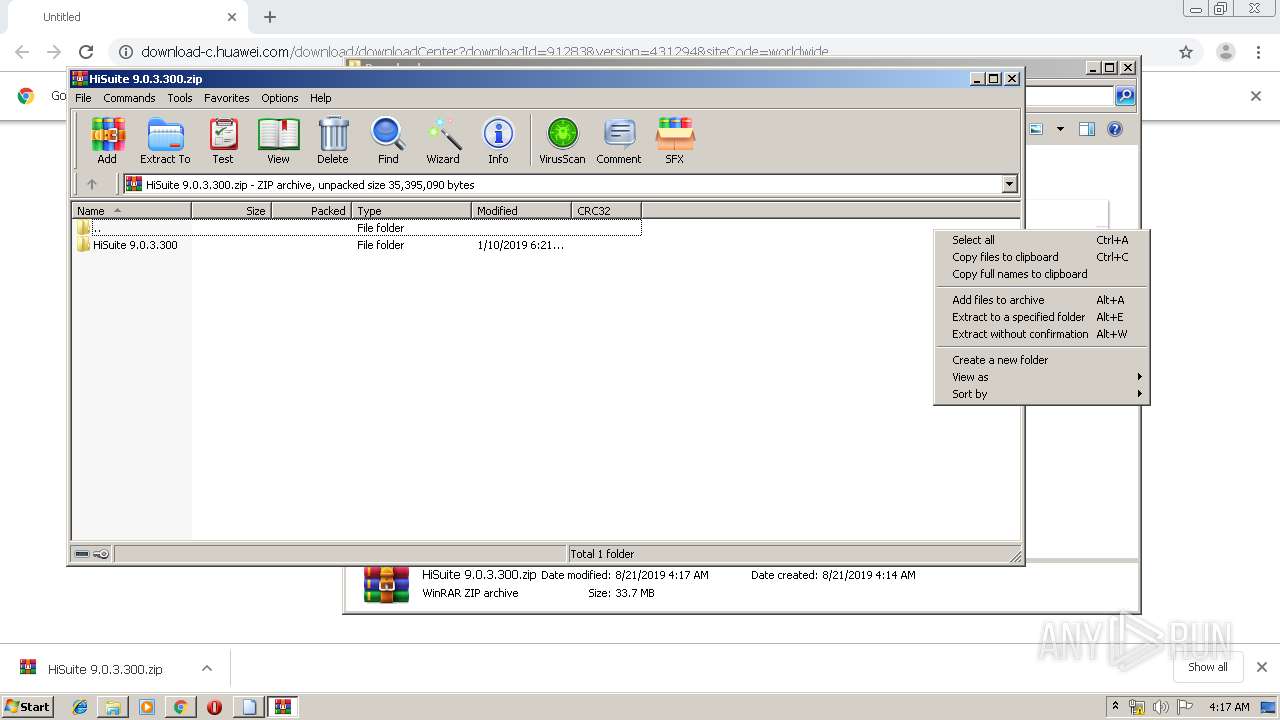Select the HiSuite 9.0.3.300 folder row
Viewport: 1280px width, 720px height.
[357, 245]
